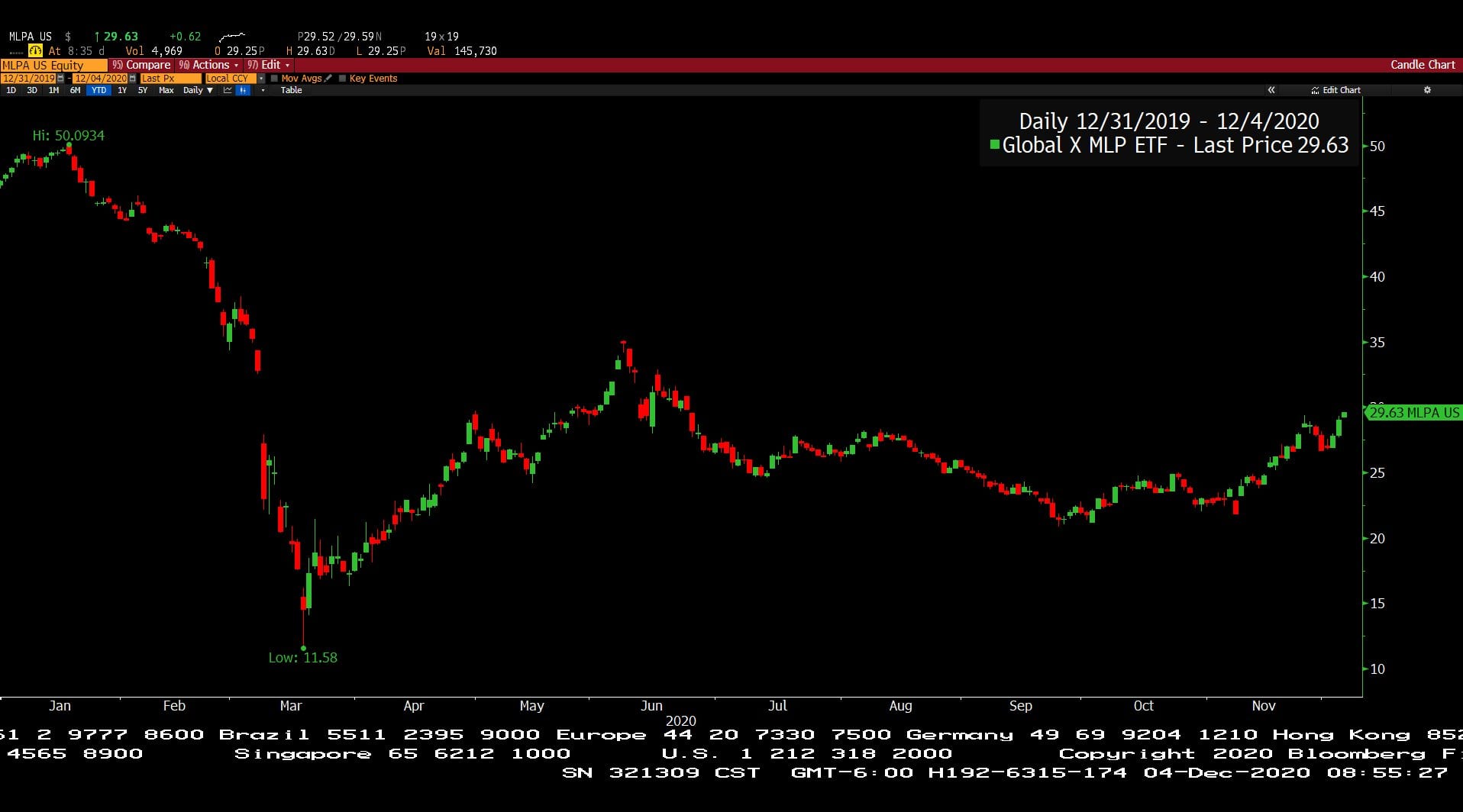1463x812 pixels.
Task: Select the Max time range
Action: tap(166, 90)
